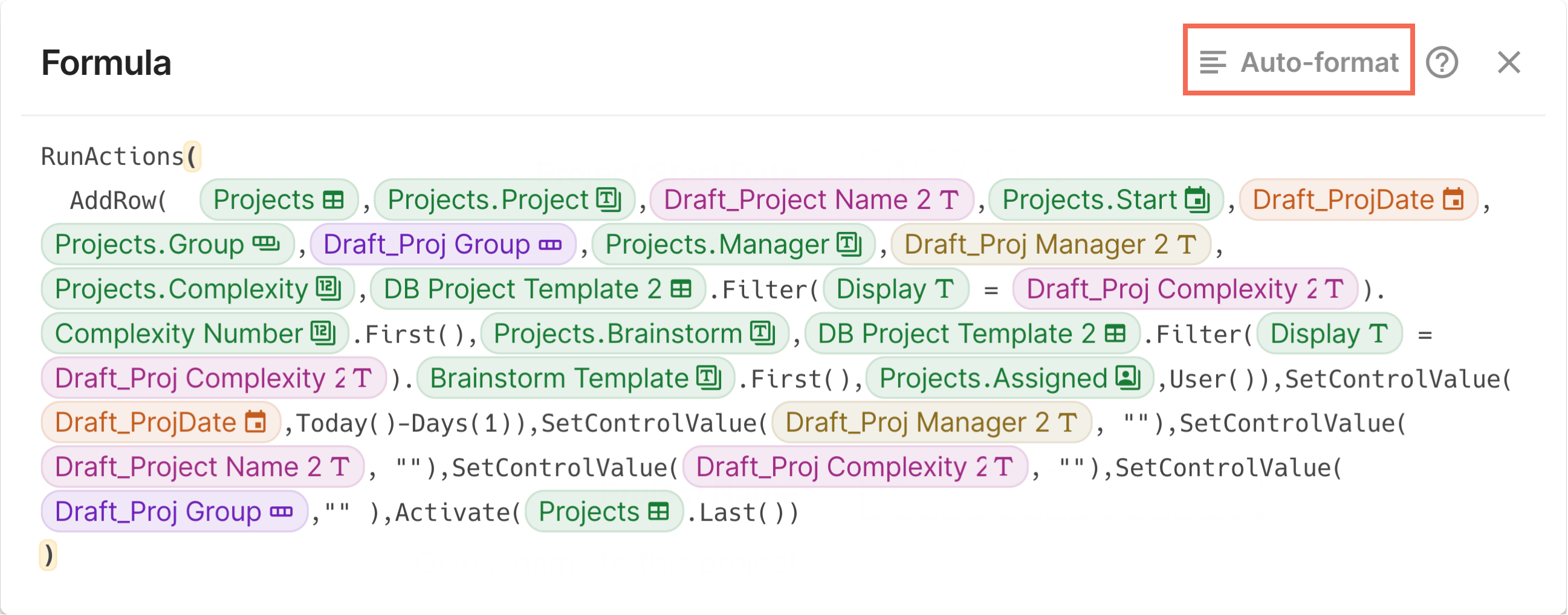The height and width of the screenshot is (615, 1568).
Task: Click person icon in Projects.Assigned chip
Action: [1127, 378]
